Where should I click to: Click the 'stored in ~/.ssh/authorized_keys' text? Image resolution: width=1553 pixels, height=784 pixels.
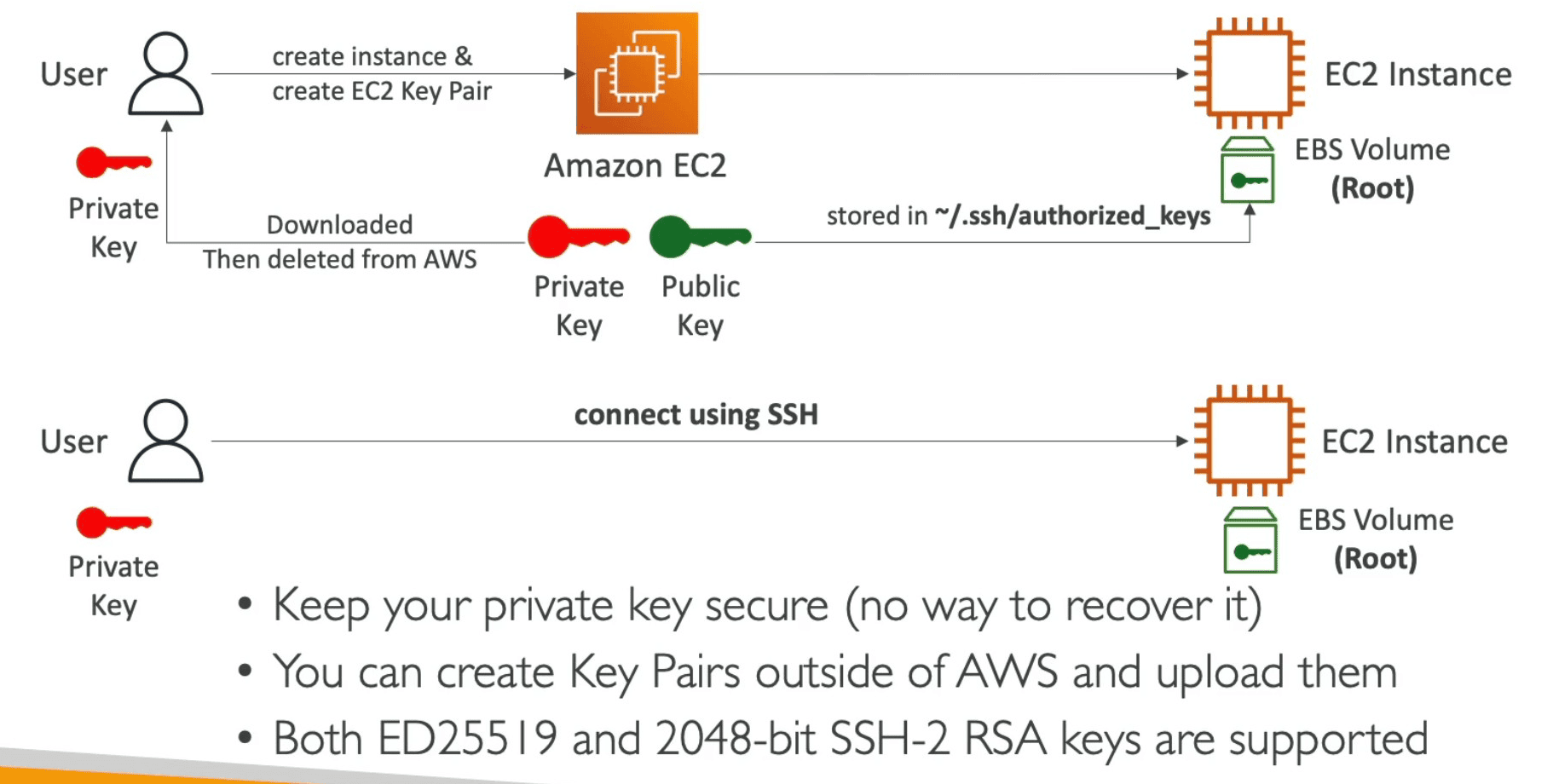click(x=1018, y=216)
